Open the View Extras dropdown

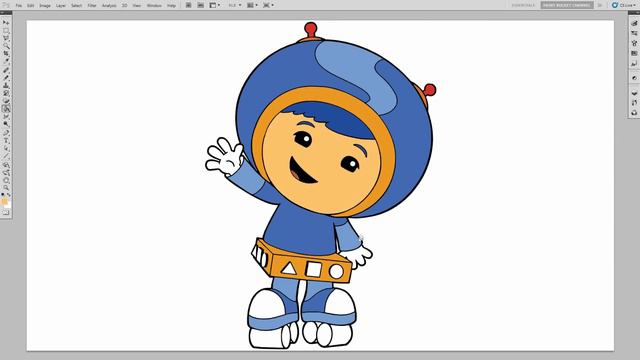point(215,5)
